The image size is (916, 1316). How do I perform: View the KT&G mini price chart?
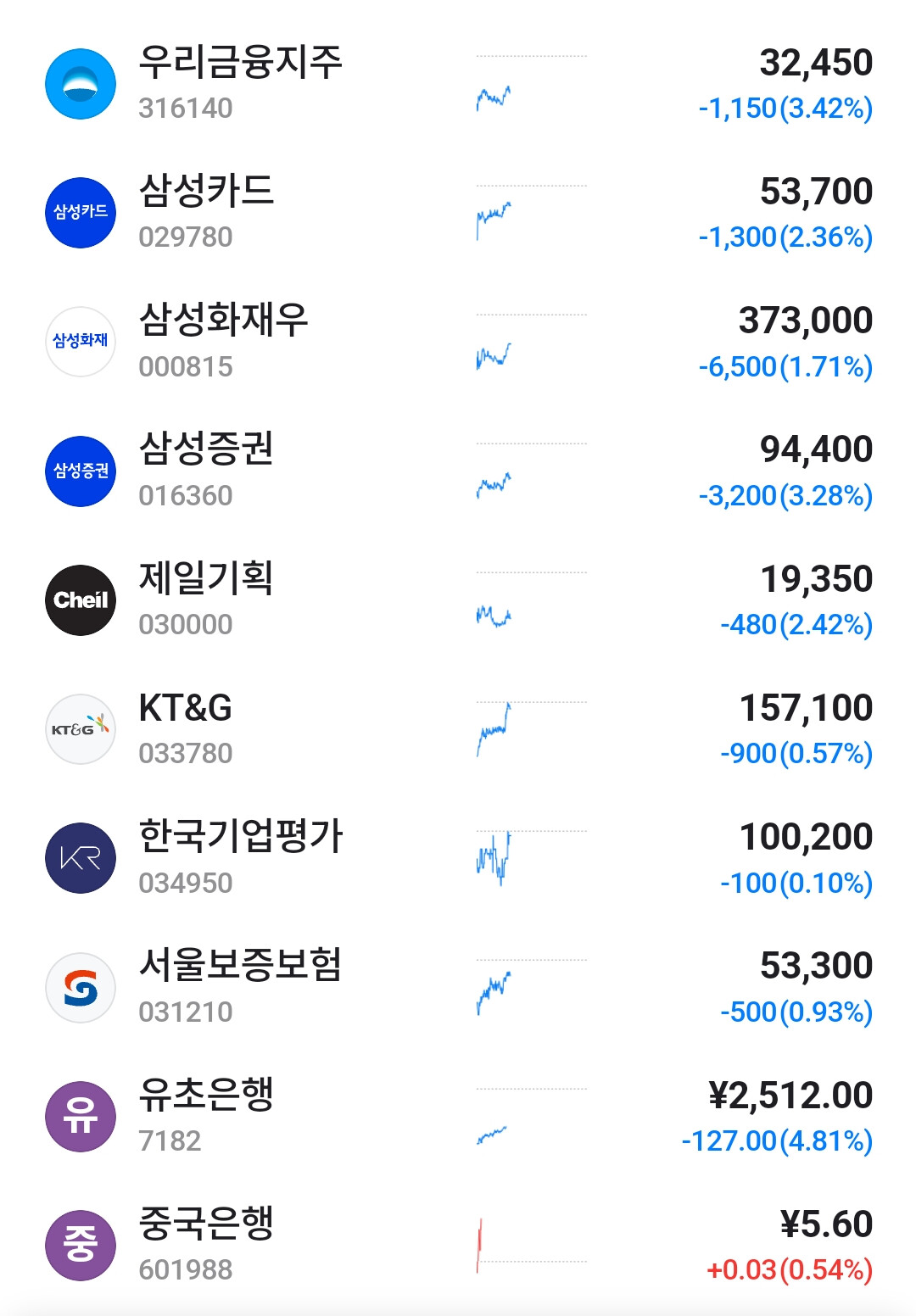pyautogui.click(x=494, y=728)
